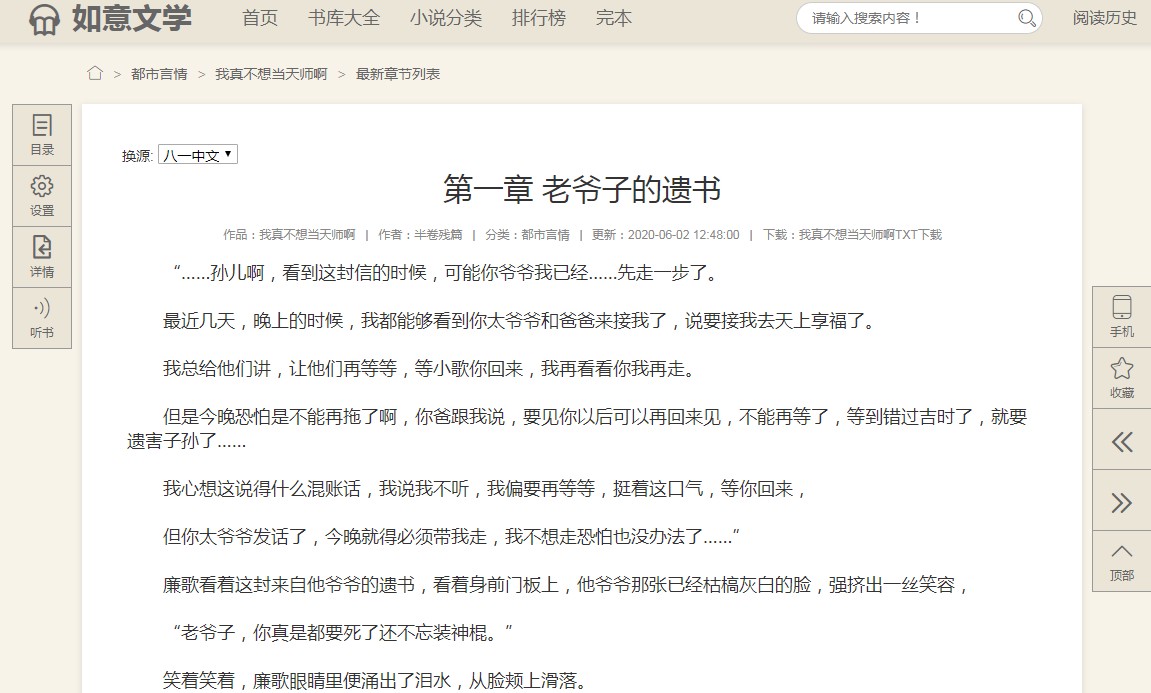Open the 目录 table of contents icon
1151x693 pixels.
tap(42, 135)
